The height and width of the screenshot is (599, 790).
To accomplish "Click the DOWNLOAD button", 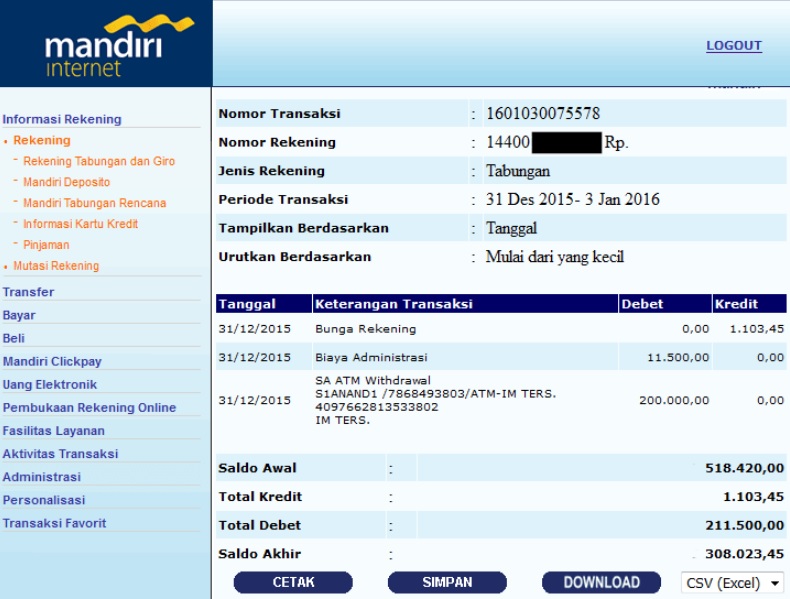I will tap(602, 582).
